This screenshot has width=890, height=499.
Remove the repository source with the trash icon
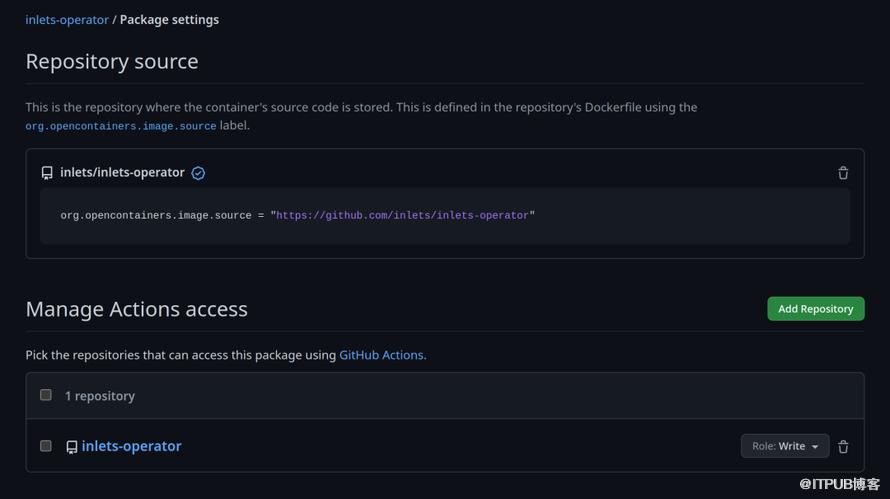[843, 173]
